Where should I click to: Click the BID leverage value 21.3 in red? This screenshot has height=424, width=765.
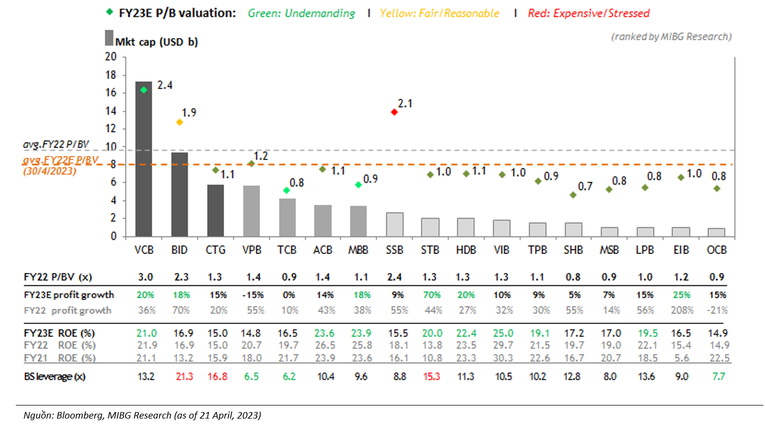tap(184, 377)
